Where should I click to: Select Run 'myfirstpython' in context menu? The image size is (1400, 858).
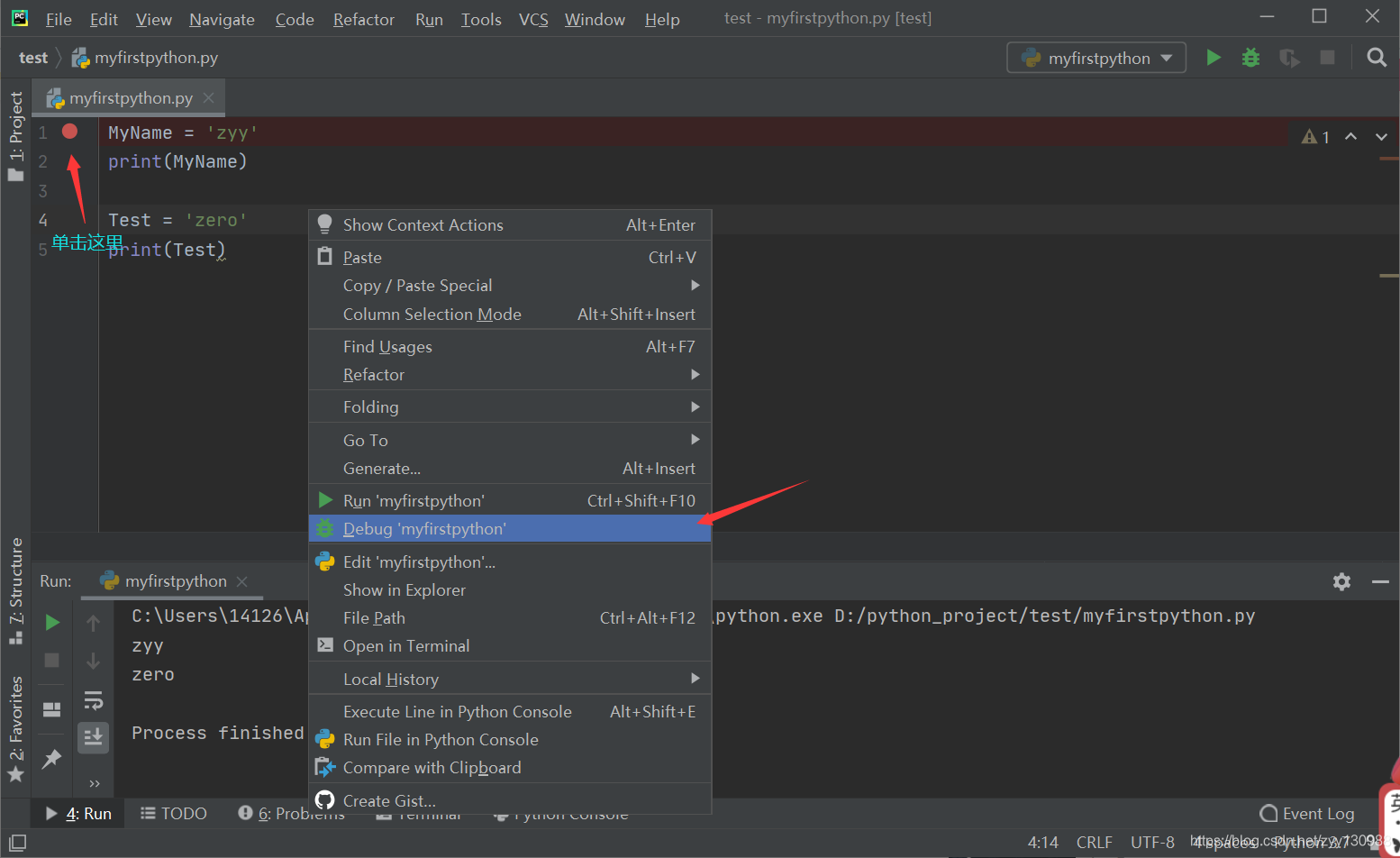tap(510, 501)
